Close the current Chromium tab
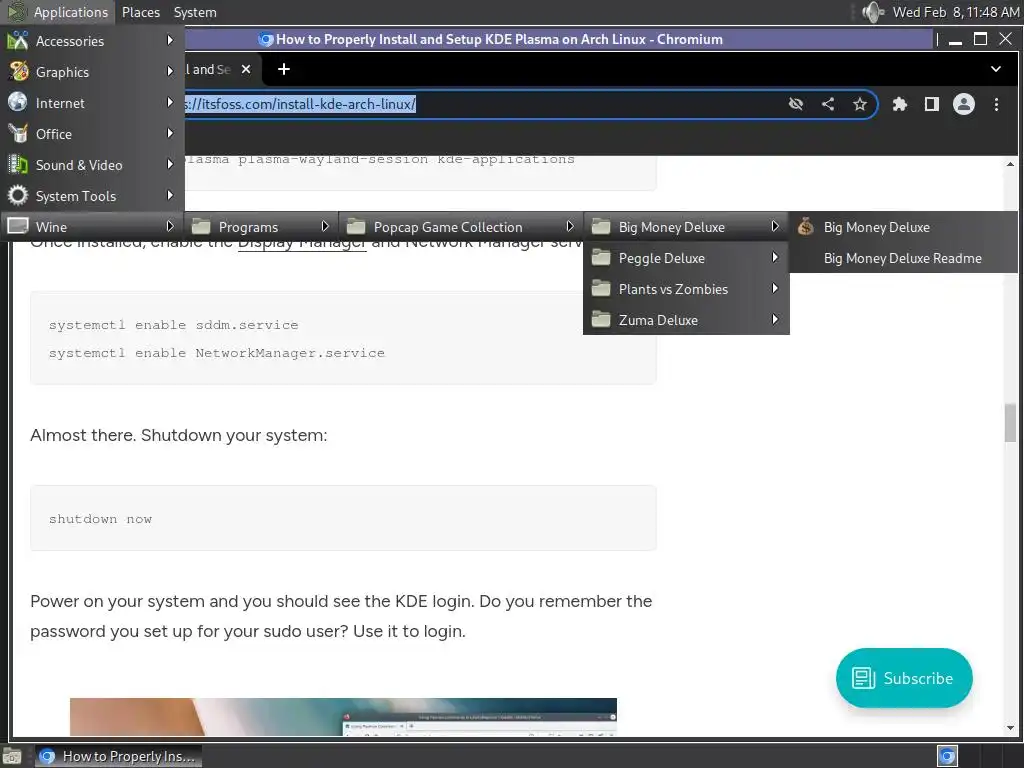This screenshot has width=1024, height=768. (x=246, y=69)
